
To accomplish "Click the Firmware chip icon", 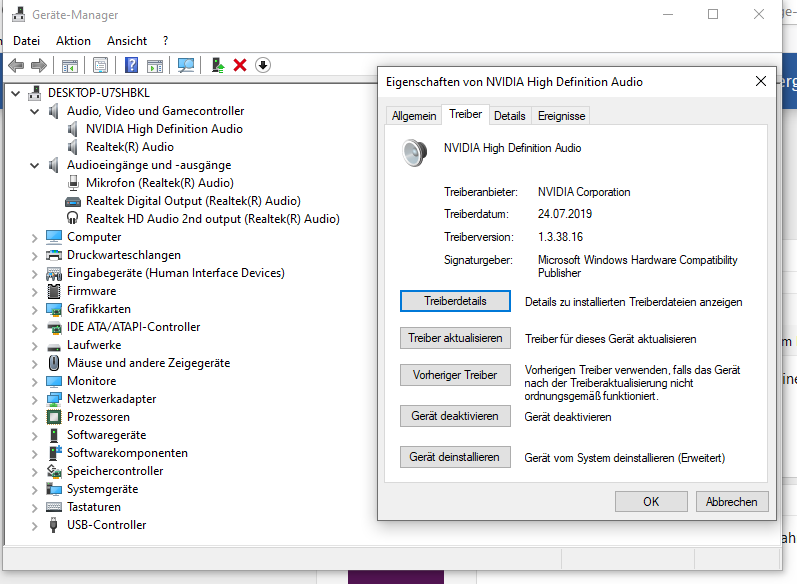I will click(x=54, y=291).
